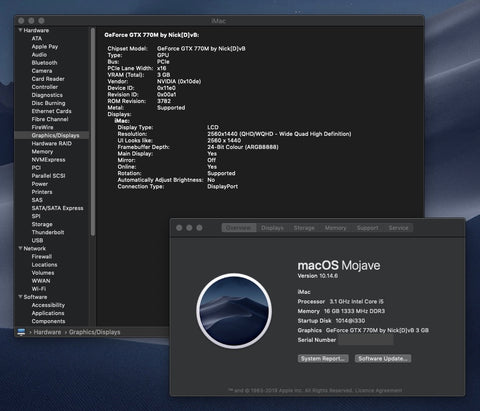This screenshot has height=411, width=480.
Task: Select Disc Burning in the sidebar
Action: pos(48,103)
